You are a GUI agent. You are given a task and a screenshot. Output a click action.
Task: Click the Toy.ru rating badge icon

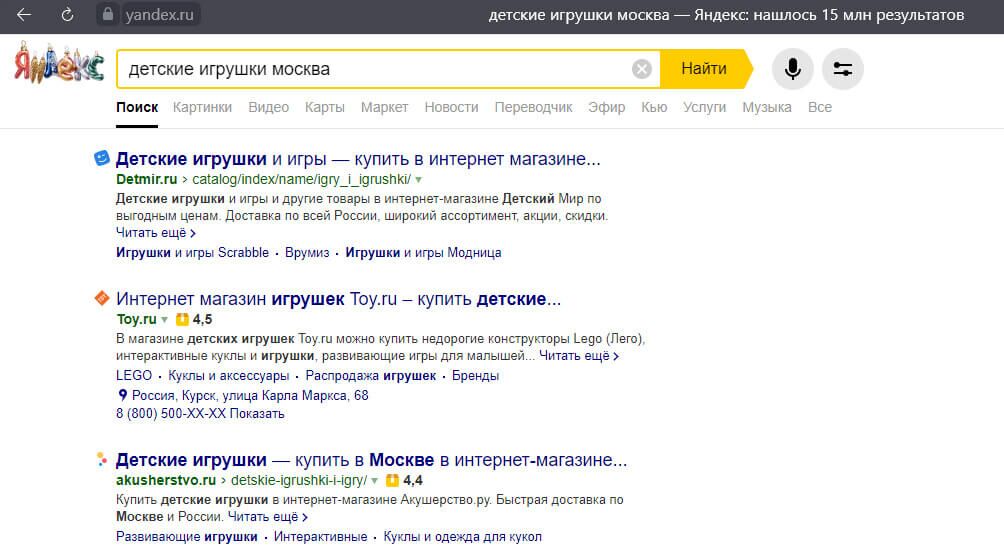click(182, 319)
